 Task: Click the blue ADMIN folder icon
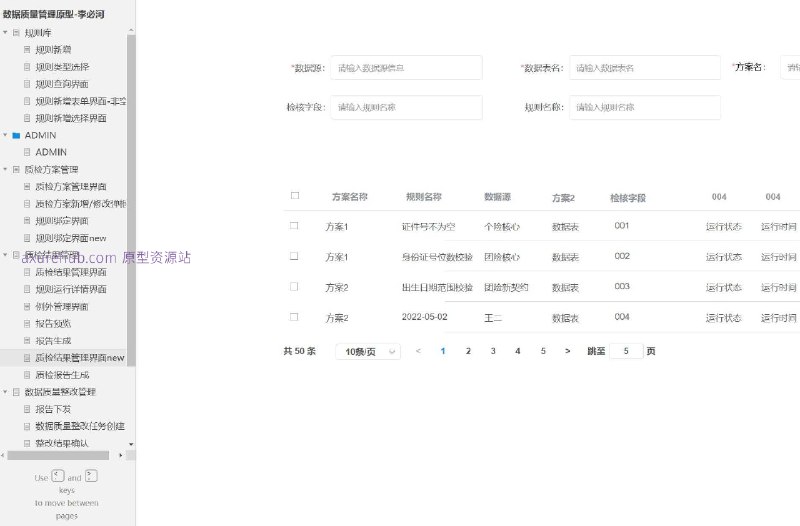(16, 135)
